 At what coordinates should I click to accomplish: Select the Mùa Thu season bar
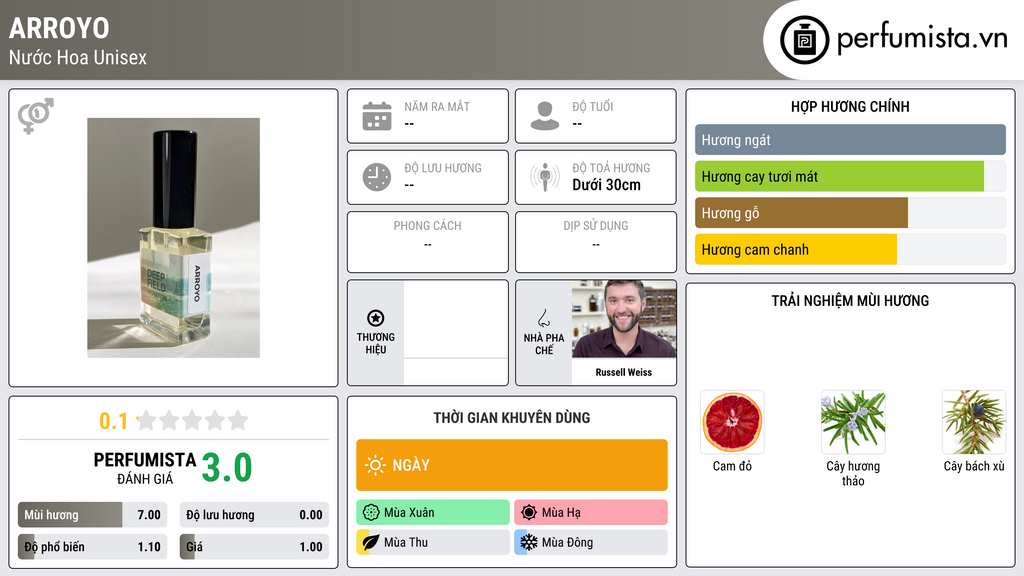tap(433, 542)
